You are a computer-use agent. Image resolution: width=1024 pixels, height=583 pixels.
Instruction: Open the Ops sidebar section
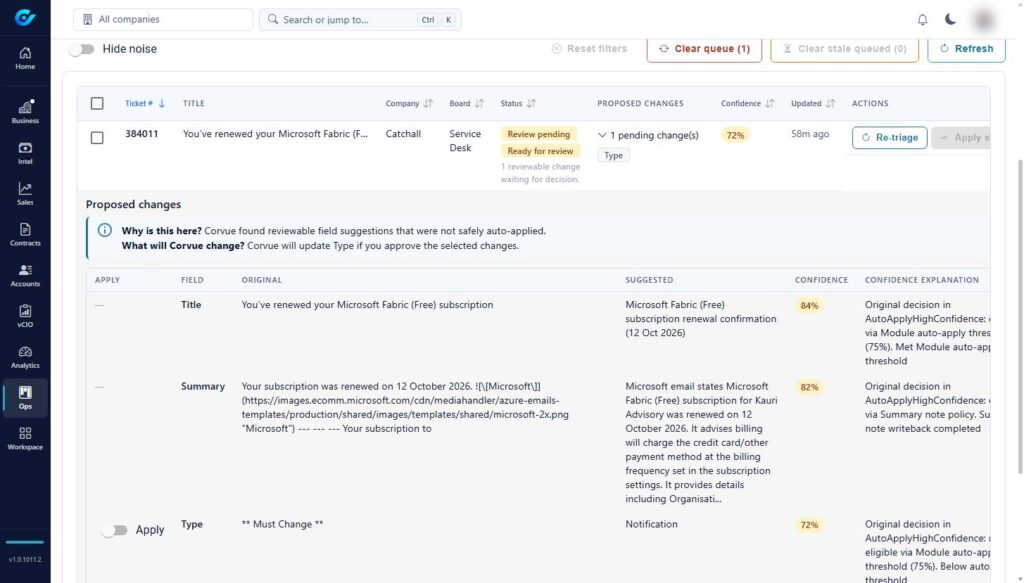(x=25, y=398)
